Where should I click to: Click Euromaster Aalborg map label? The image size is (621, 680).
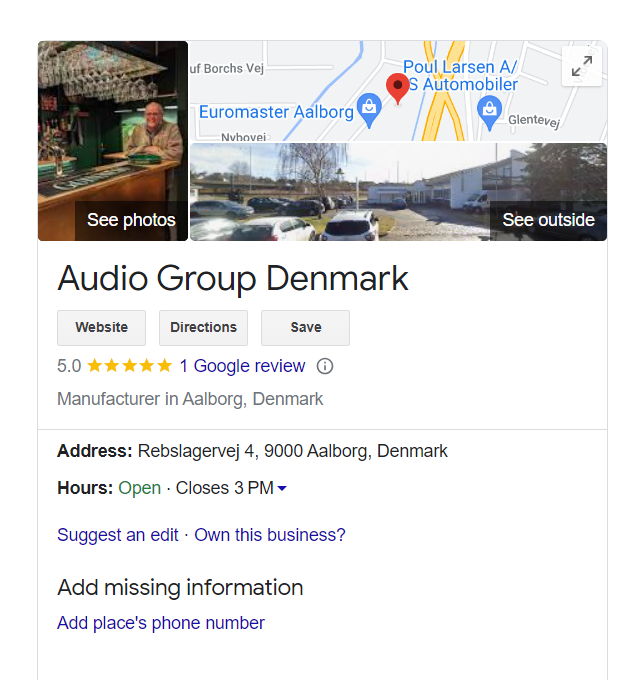276,112
